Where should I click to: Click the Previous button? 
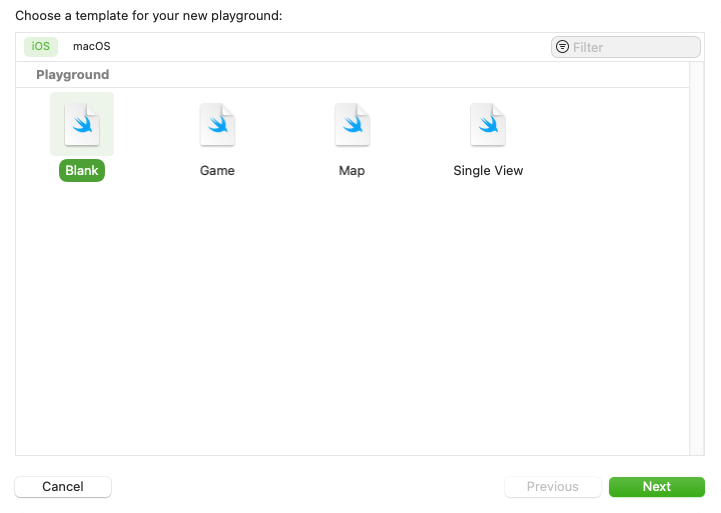click(x=553, y=486)
